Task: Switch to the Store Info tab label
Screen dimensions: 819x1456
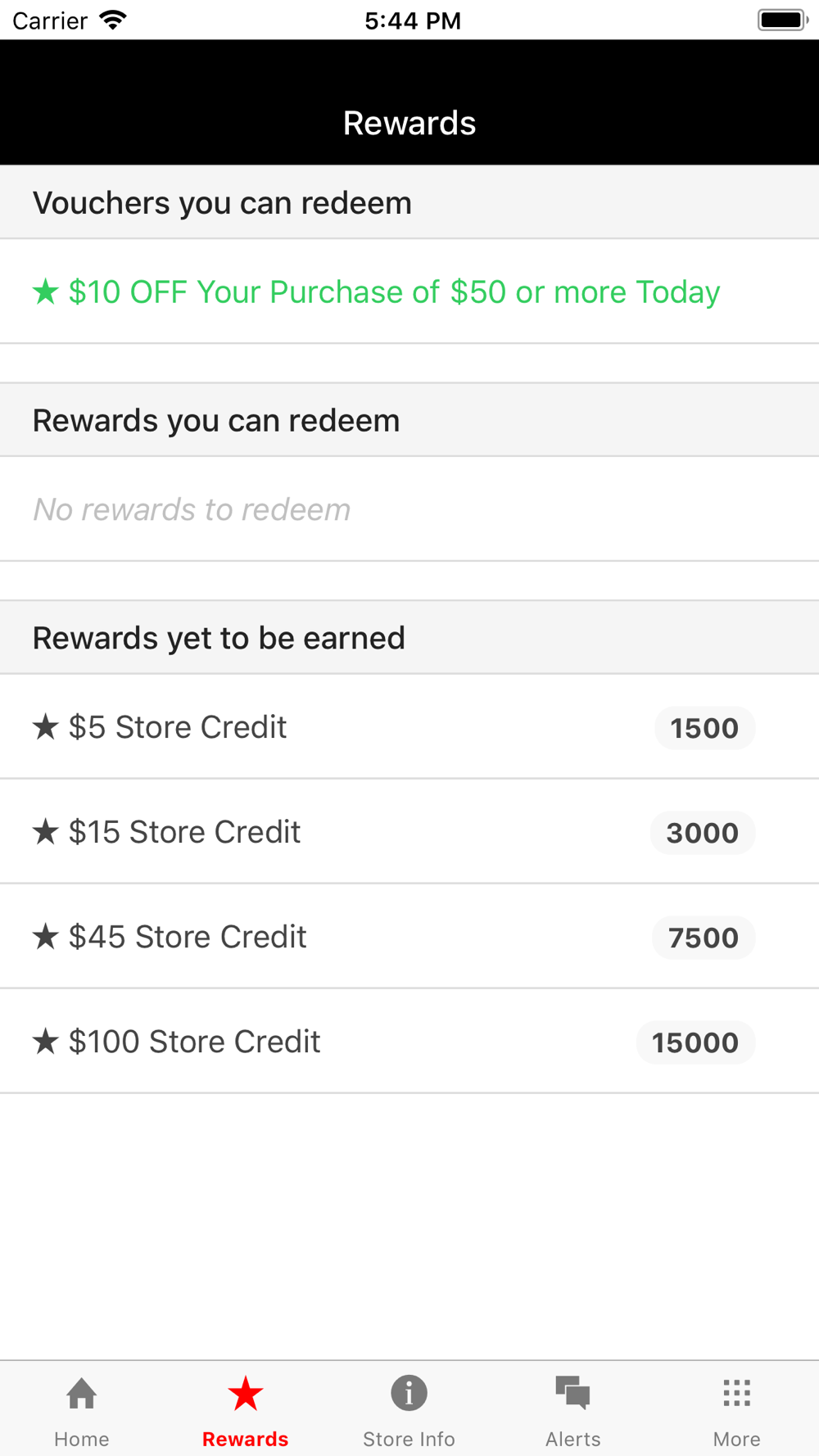Action: click(409, 1439)
